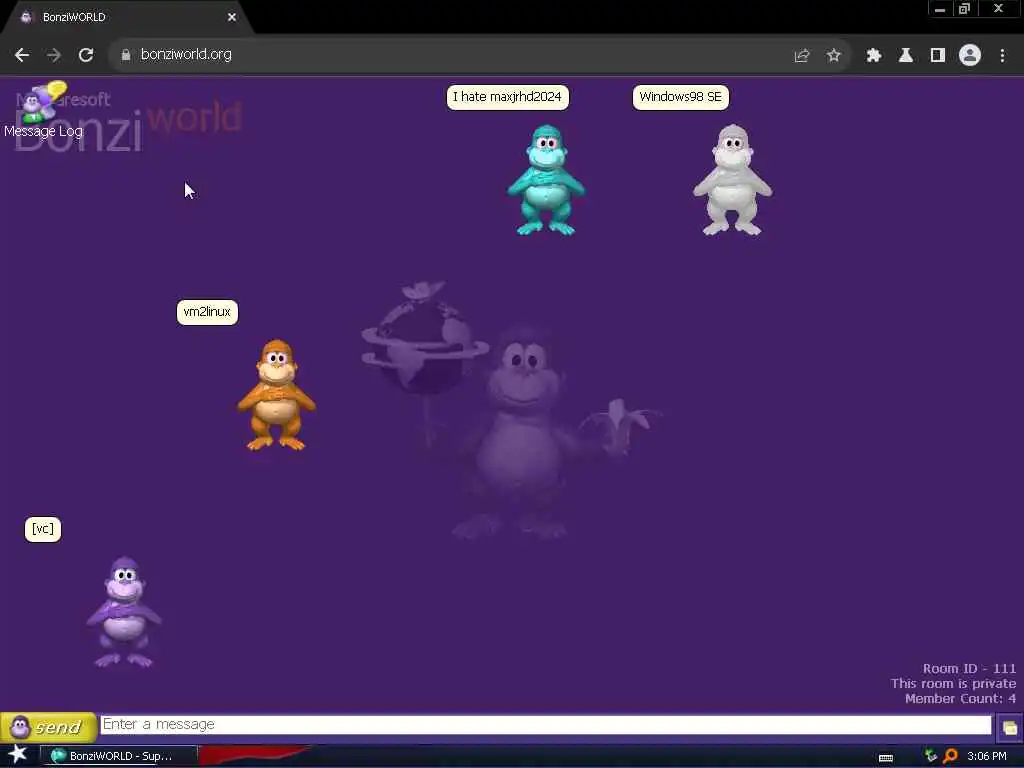Viewport: 1024px width, 768px height.
Task: Focus the Enter a message field
Action: (x=545, y=724)
